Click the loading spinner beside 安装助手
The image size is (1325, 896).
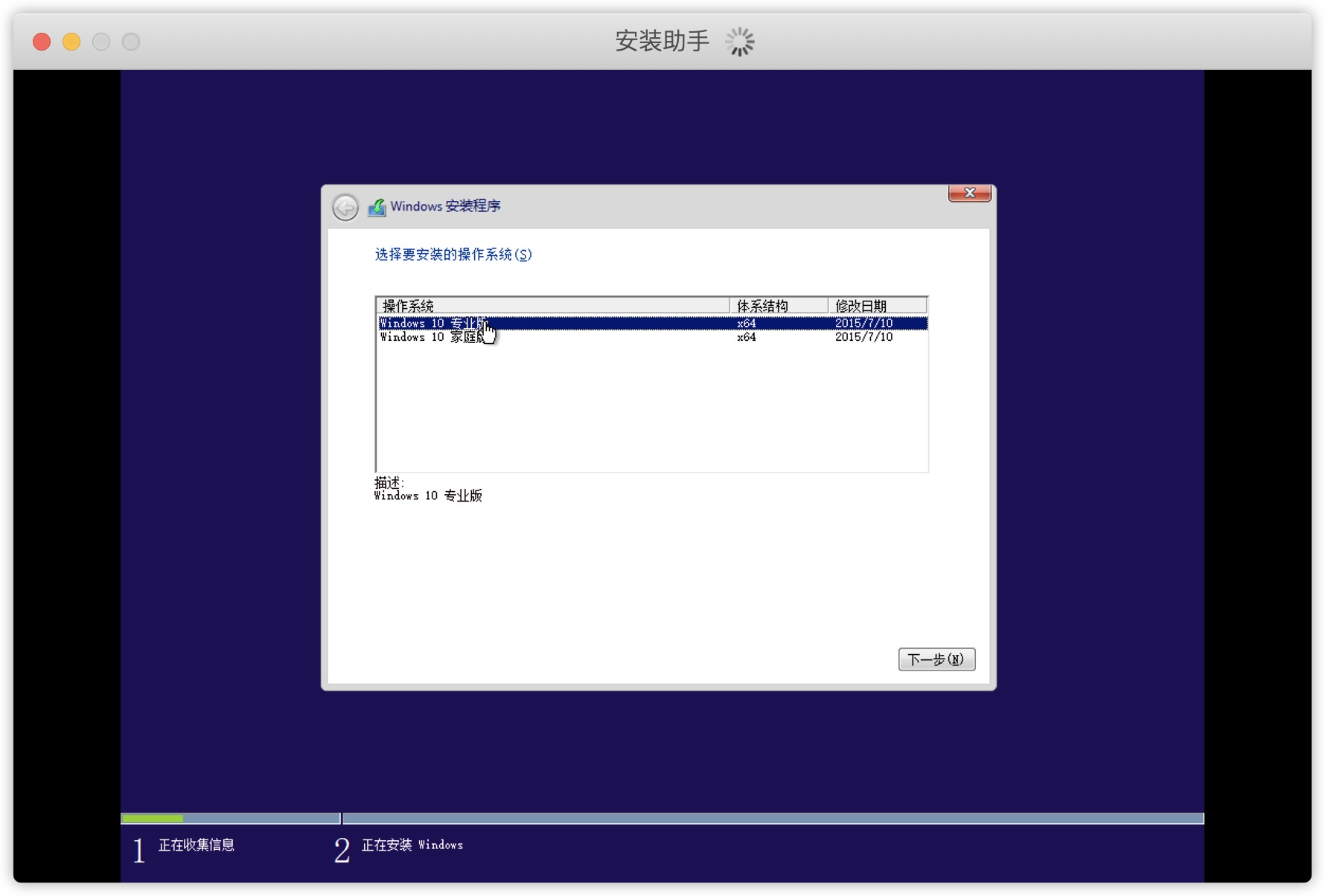(x=740, y=42)
